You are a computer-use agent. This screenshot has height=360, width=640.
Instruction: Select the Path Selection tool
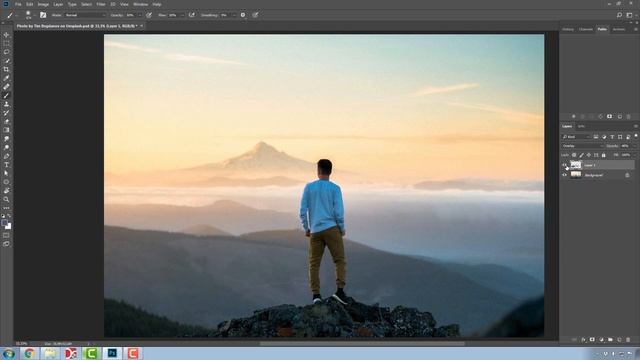tap(6, 173)
